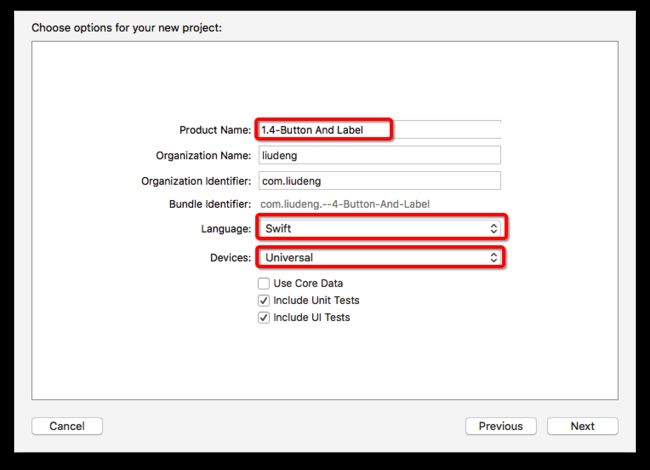This screenshot has height=470, width=650.
Task: Click the Product Name text field
Action: click(x=379, y=130)
